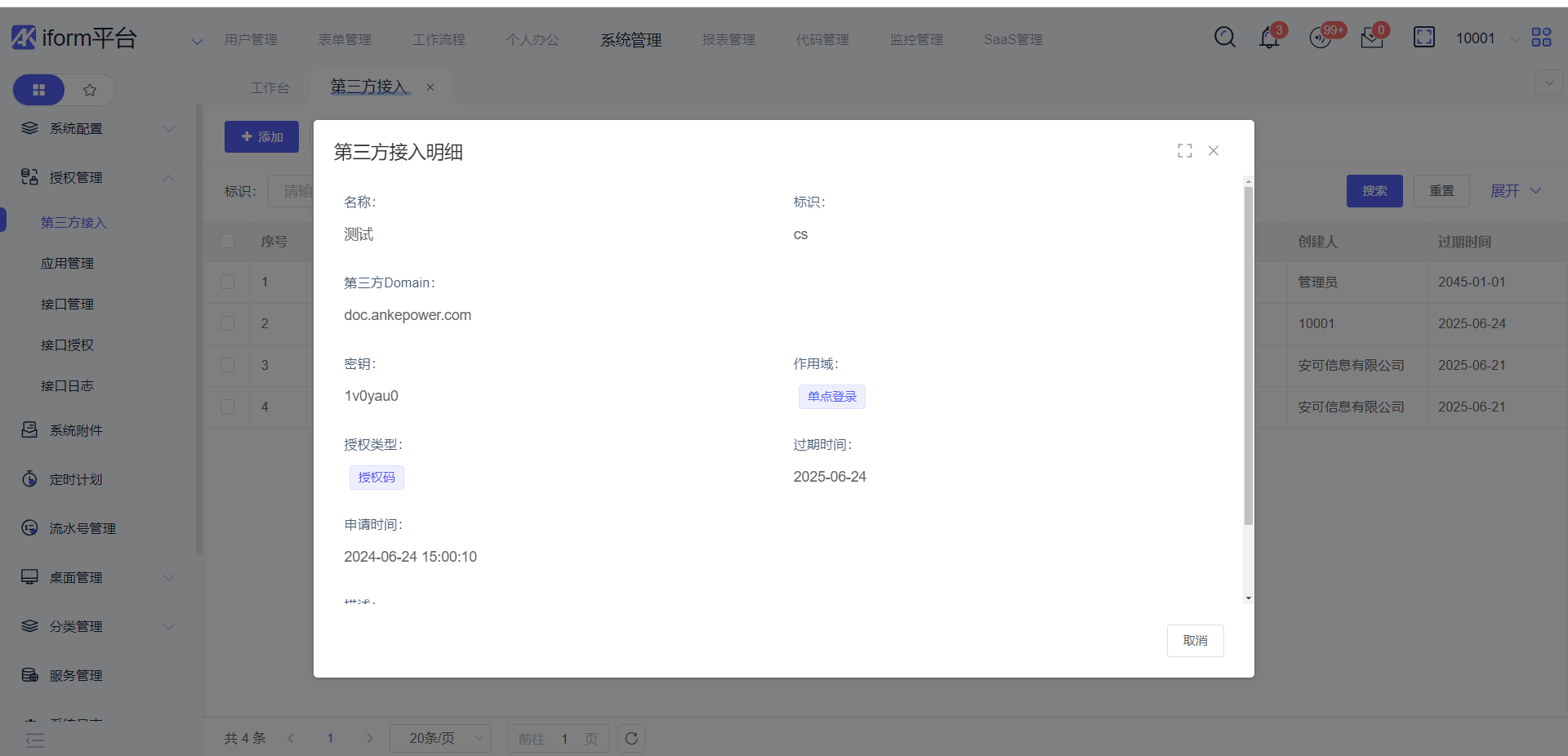
Task: Open the inbox icon with 0 badge
Action: [1372, 38]
